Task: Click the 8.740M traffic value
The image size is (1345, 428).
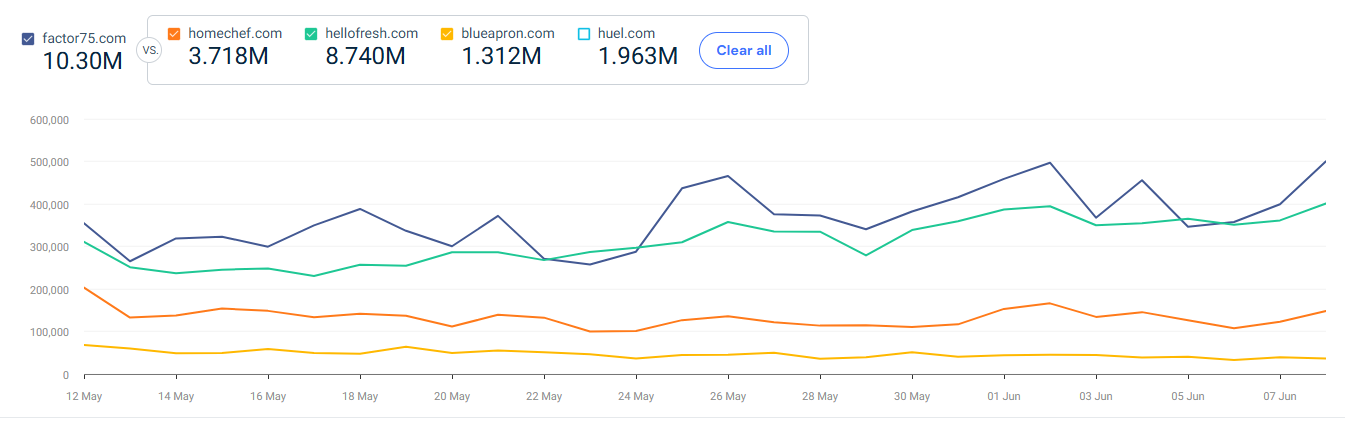Action: 365,56
